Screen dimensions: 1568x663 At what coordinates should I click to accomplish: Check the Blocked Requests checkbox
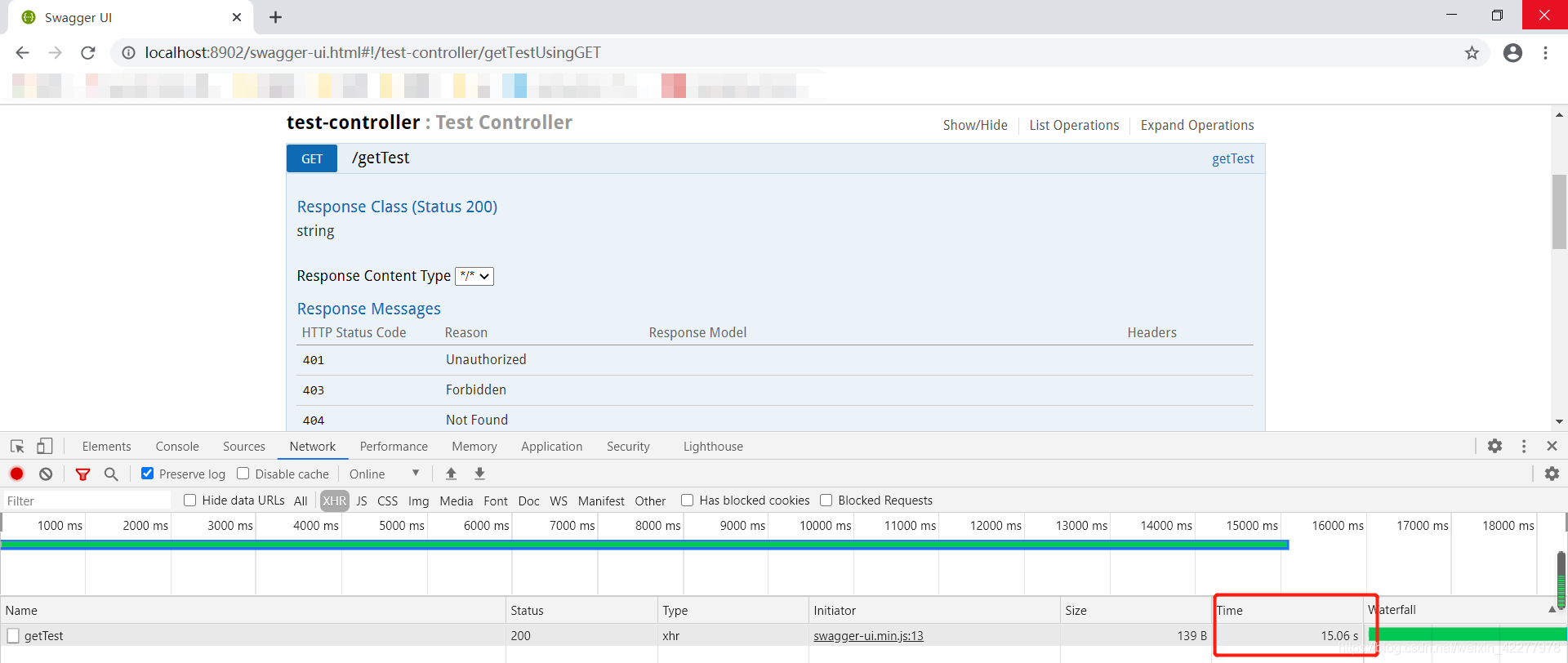point(826,501)
